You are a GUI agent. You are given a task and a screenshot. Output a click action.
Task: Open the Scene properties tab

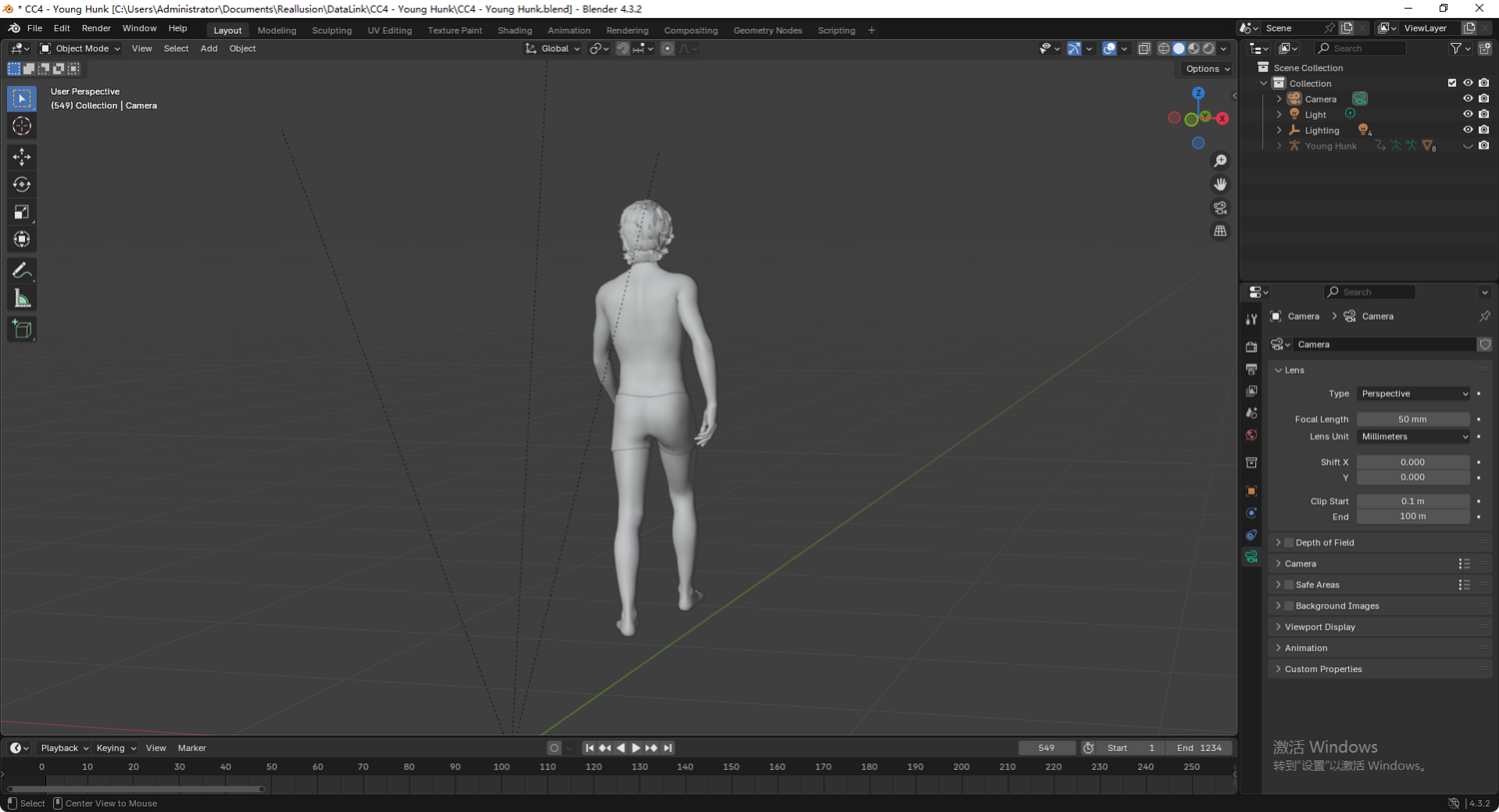[1251, 413]
